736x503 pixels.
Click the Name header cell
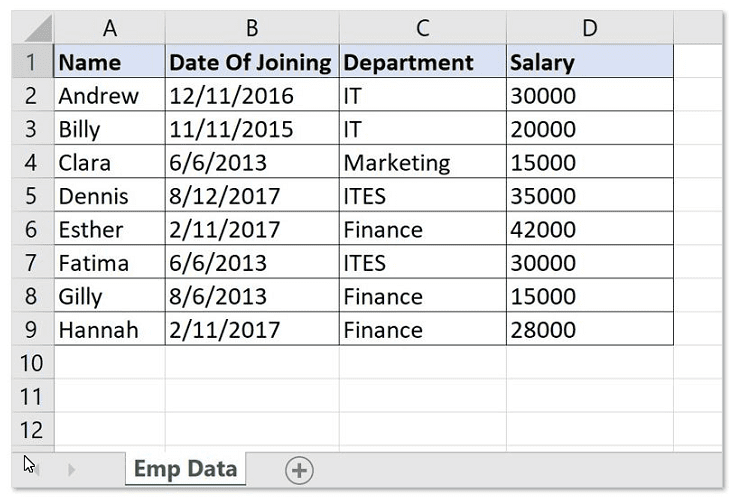coord(109,62)
